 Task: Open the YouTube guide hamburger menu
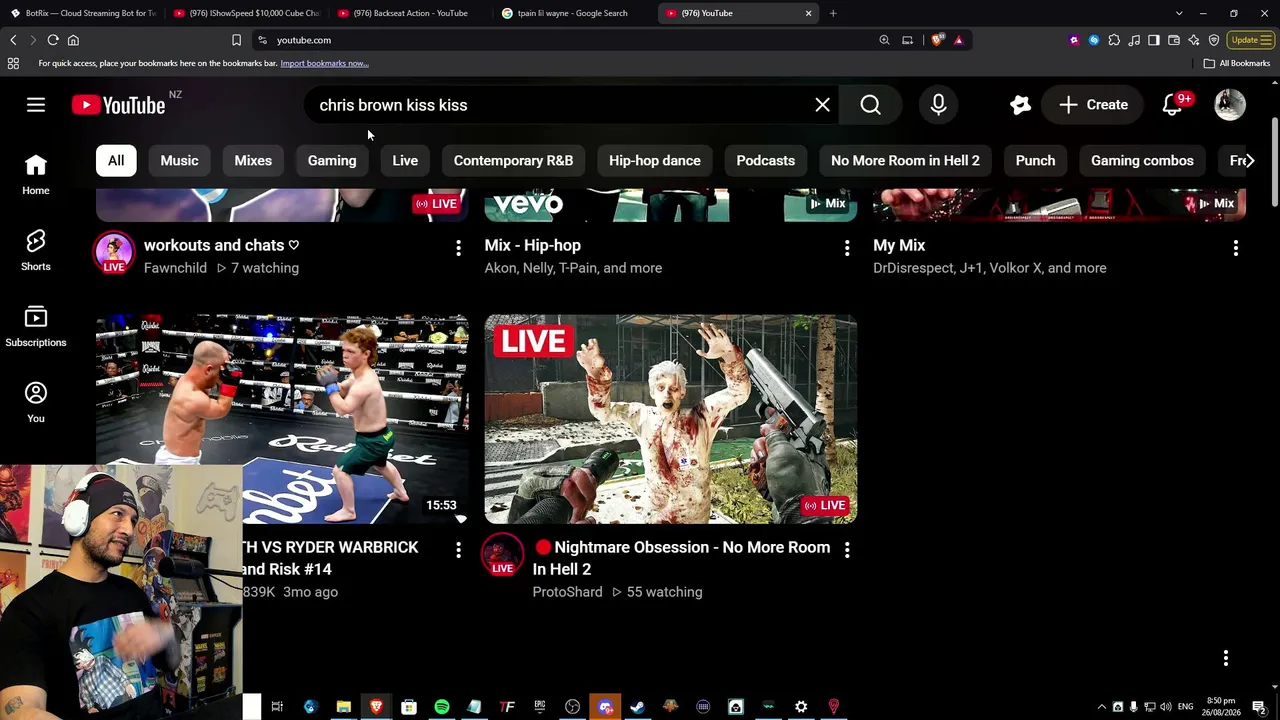36,105
